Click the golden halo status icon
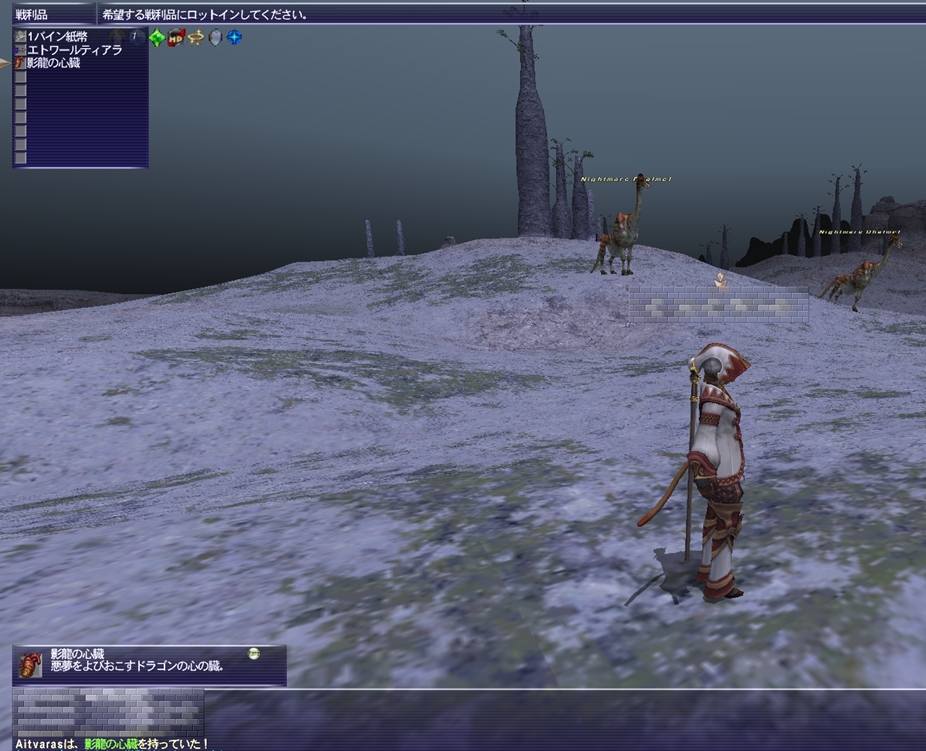The width and height of the screenshot is (926, 751). [x=195, y=38]
